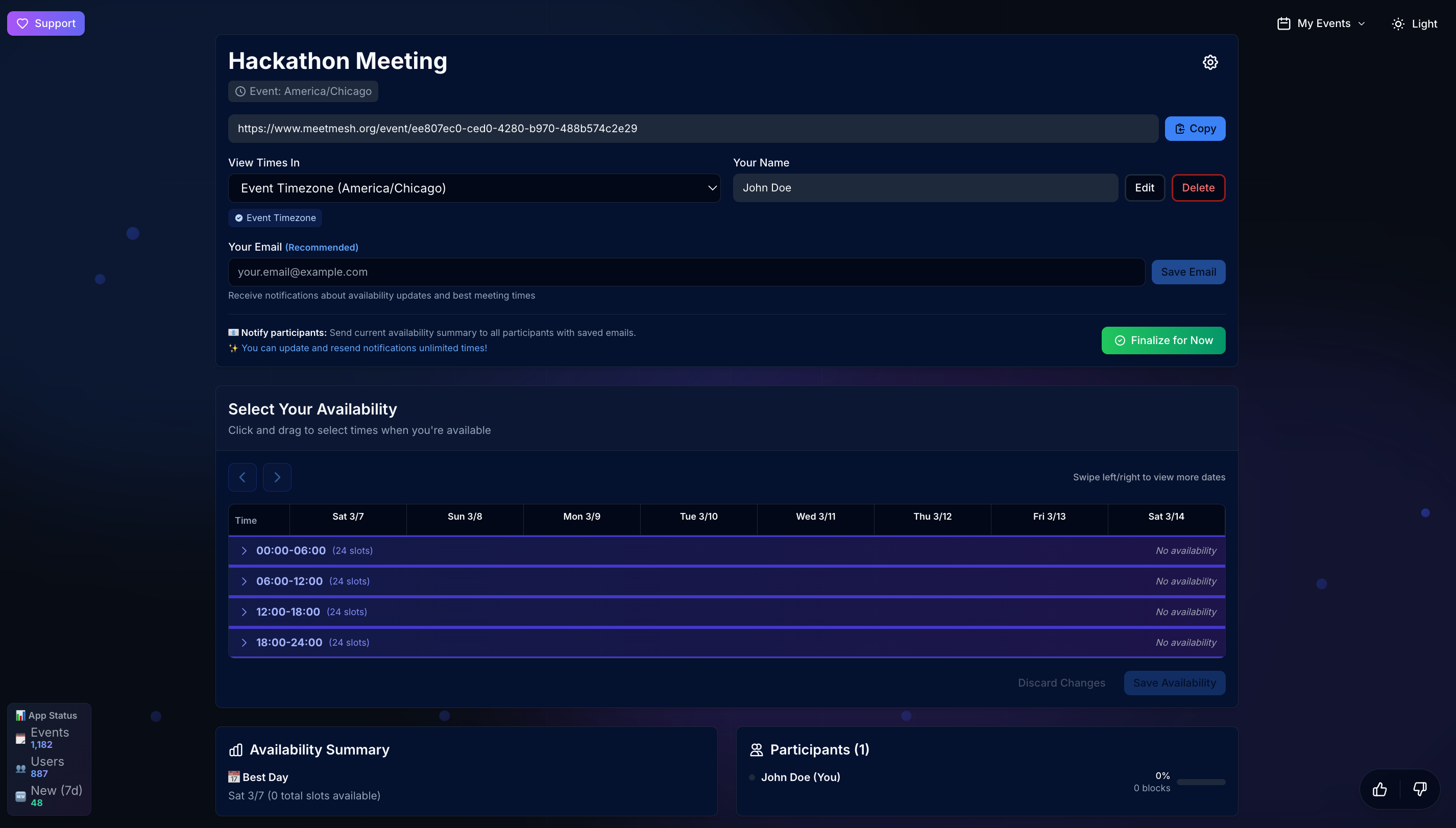Give thumbs down feedback
Screen dimensions: 1456x828
1419,789
